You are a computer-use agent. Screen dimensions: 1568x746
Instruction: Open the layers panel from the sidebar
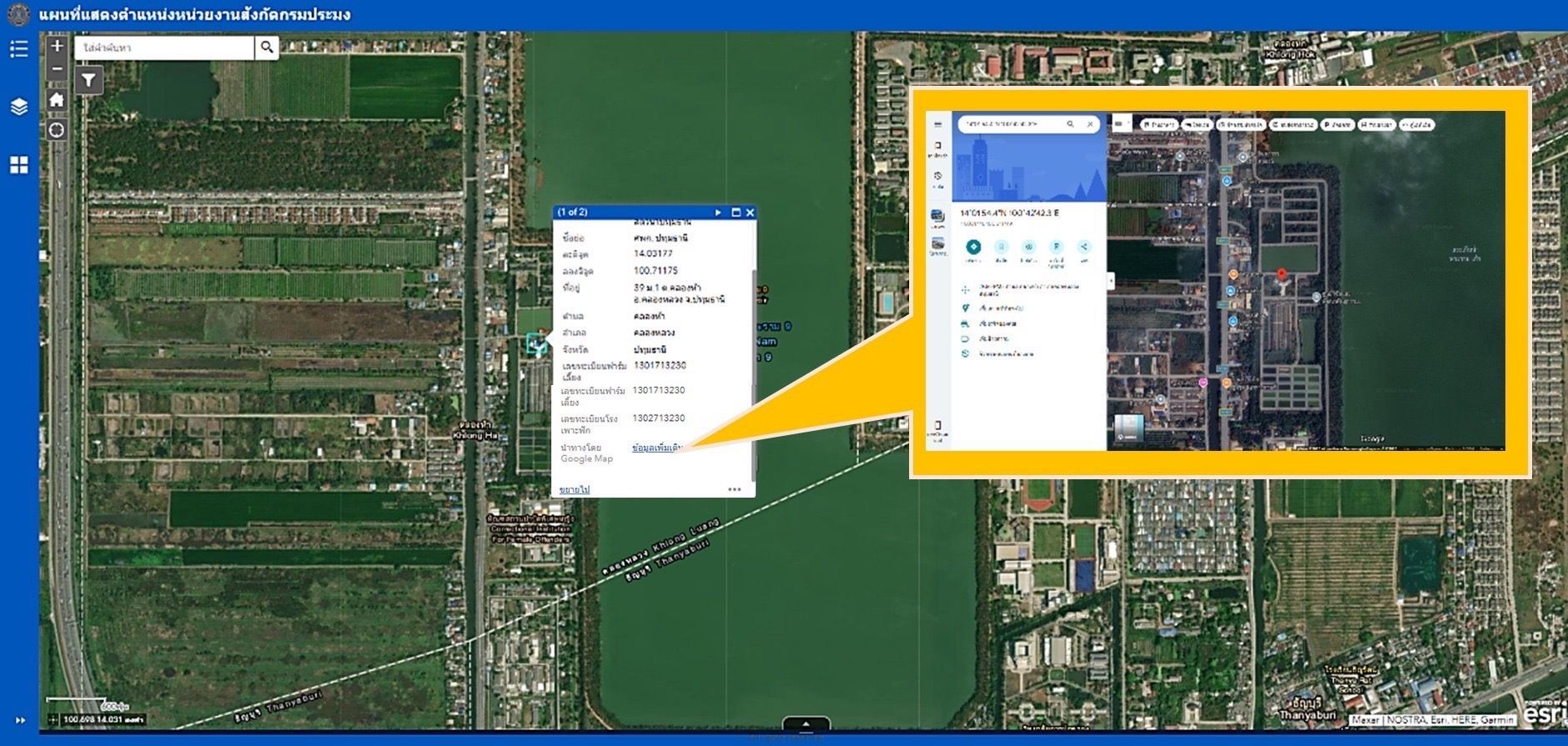[x=18, y=107]
